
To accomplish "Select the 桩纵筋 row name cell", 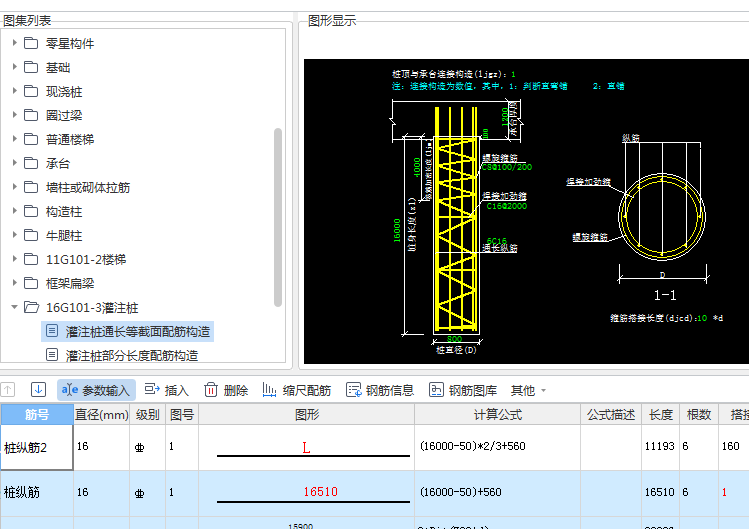I will (x=37, y=493).
